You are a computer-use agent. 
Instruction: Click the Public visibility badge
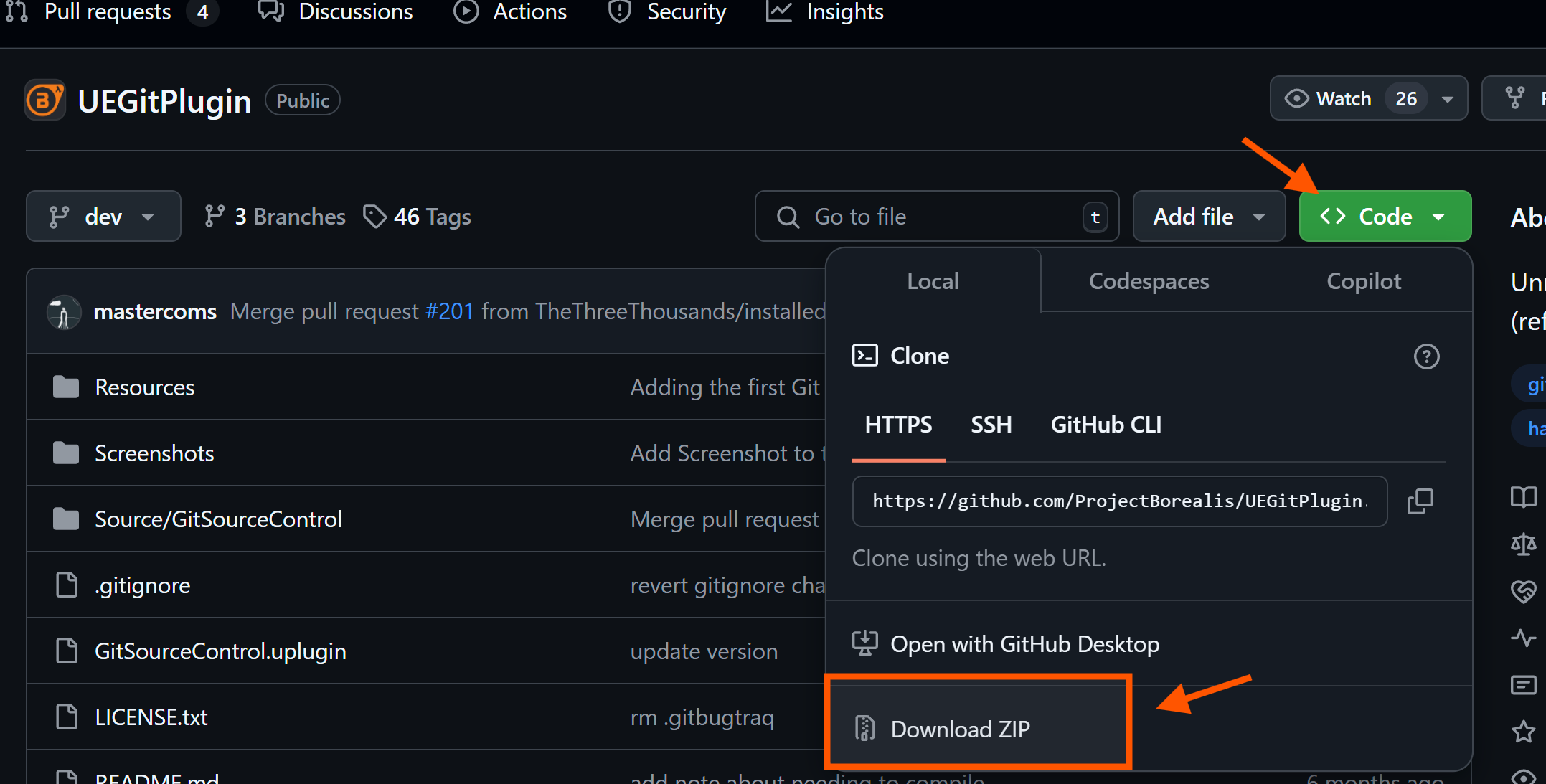click(303, 100)
